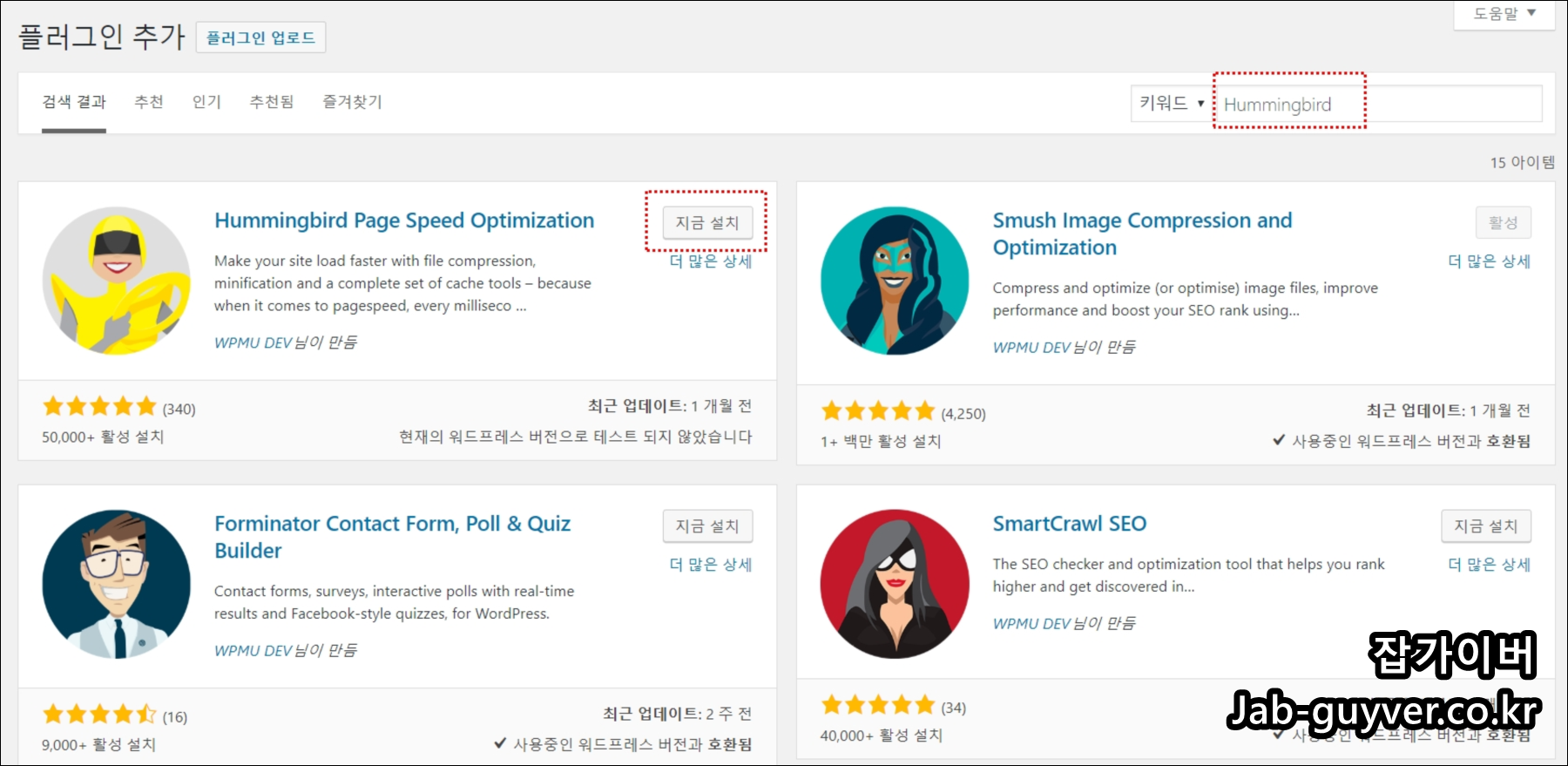Open Hummingbird Page Speed Optimization title link
The image size is (1568, 766).
[x=404, y=221]
